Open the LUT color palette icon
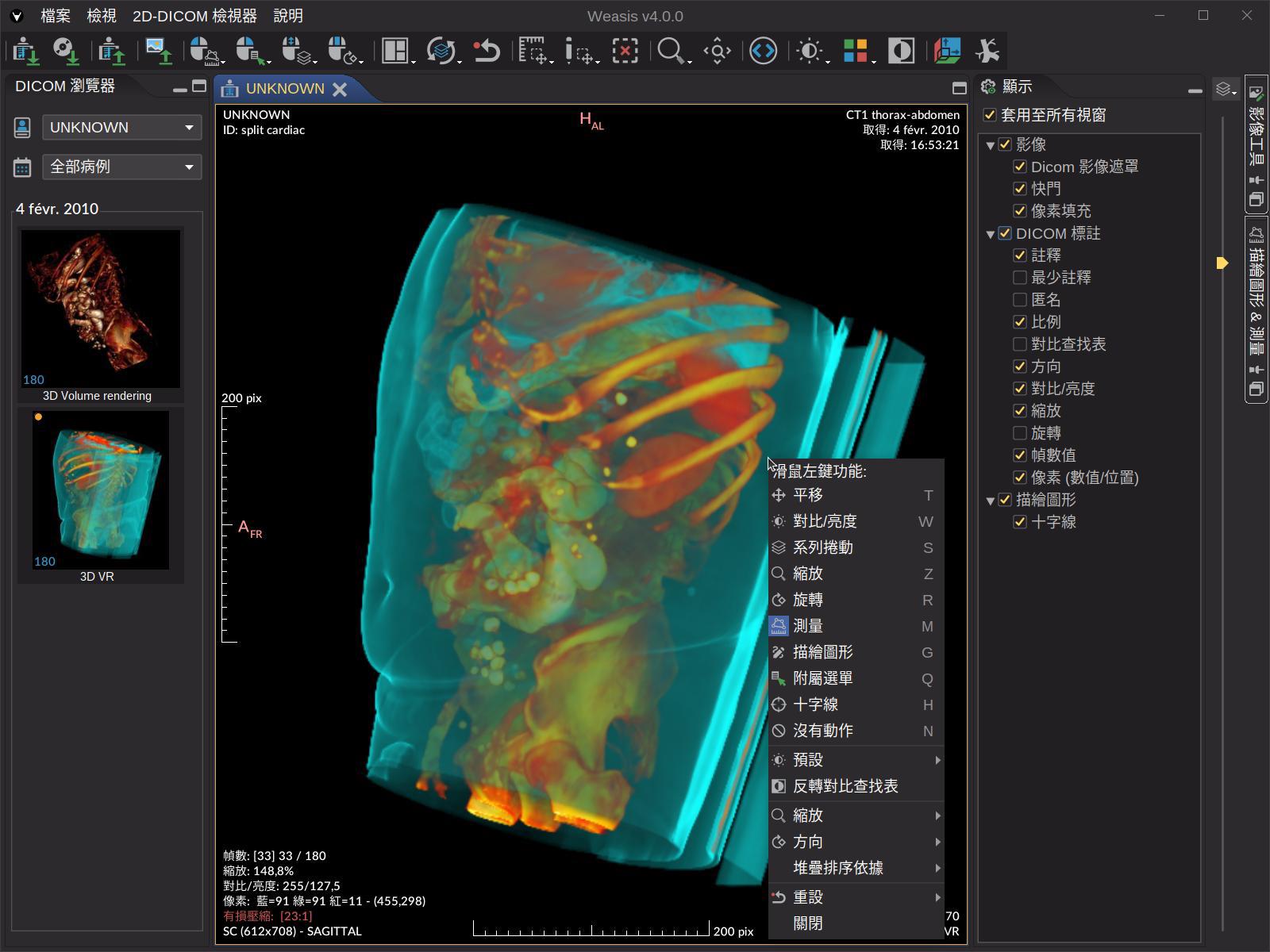Image resolution: width=1270 pixels, height=952 pixels. pos(856,50)
